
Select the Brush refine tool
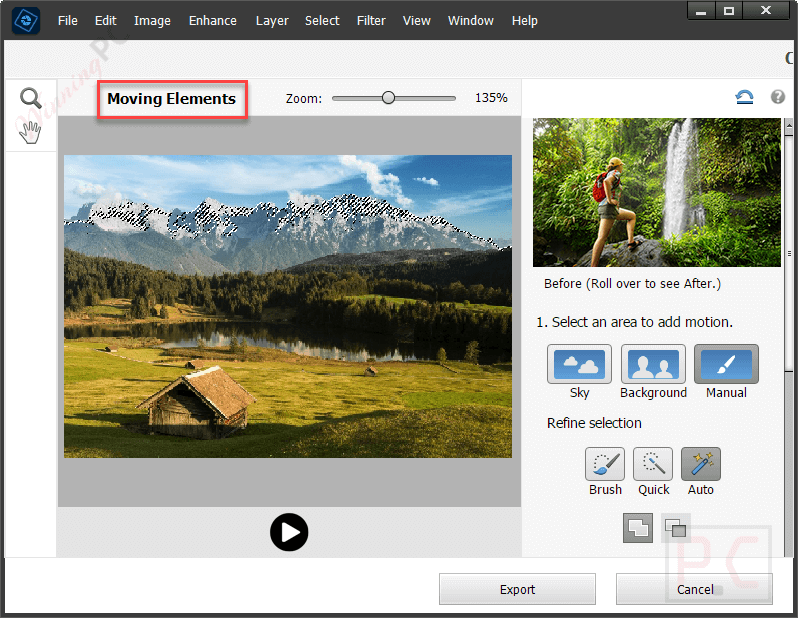(605, 464)
